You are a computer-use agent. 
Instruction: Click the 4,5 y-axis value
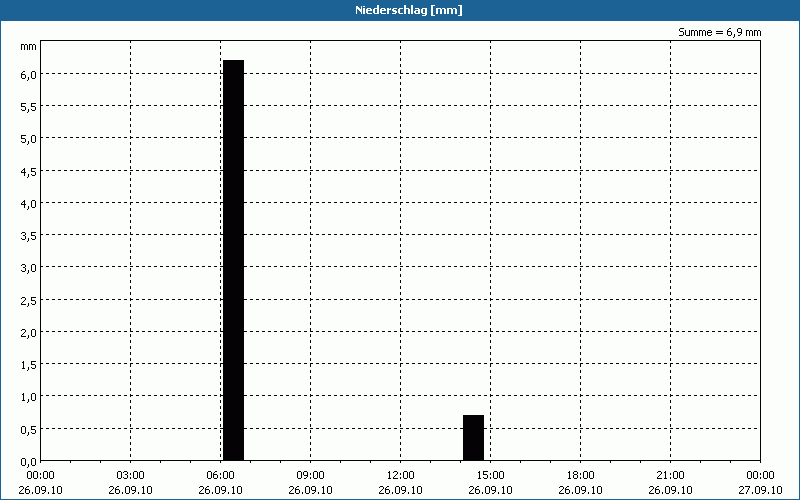[x=28, y=171]
